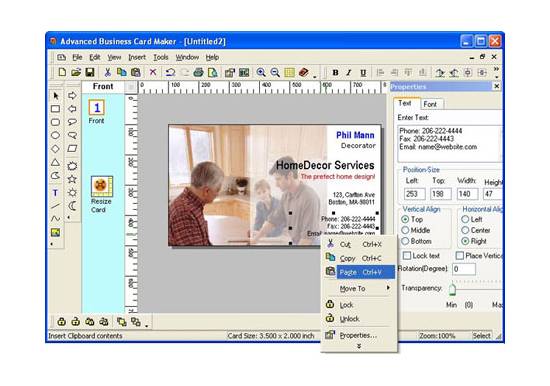Screen dimensions: 550x386
Task: Apply Bold formatting button
Action: pyautogui.click(x=335, y=72)
